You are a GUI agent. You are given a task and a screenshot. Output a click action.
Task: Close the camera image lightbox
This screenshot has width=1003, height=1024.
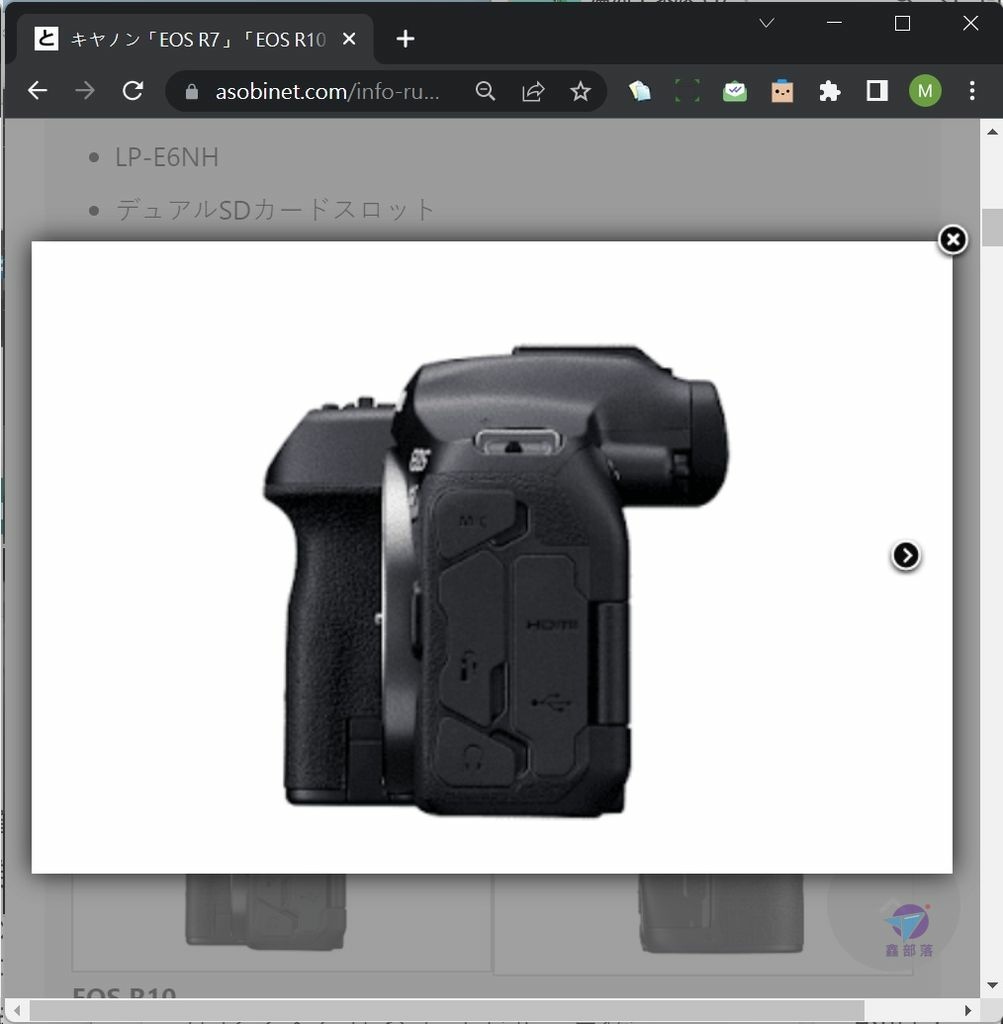(953, 240)
